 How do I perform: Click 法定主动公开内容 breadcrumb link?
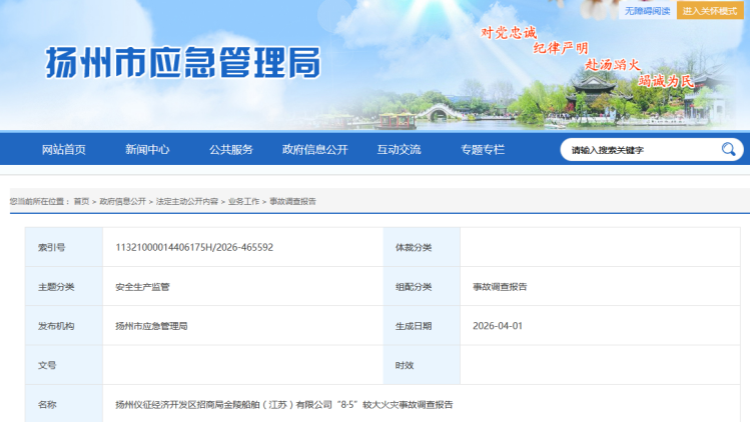coord(186,201)
